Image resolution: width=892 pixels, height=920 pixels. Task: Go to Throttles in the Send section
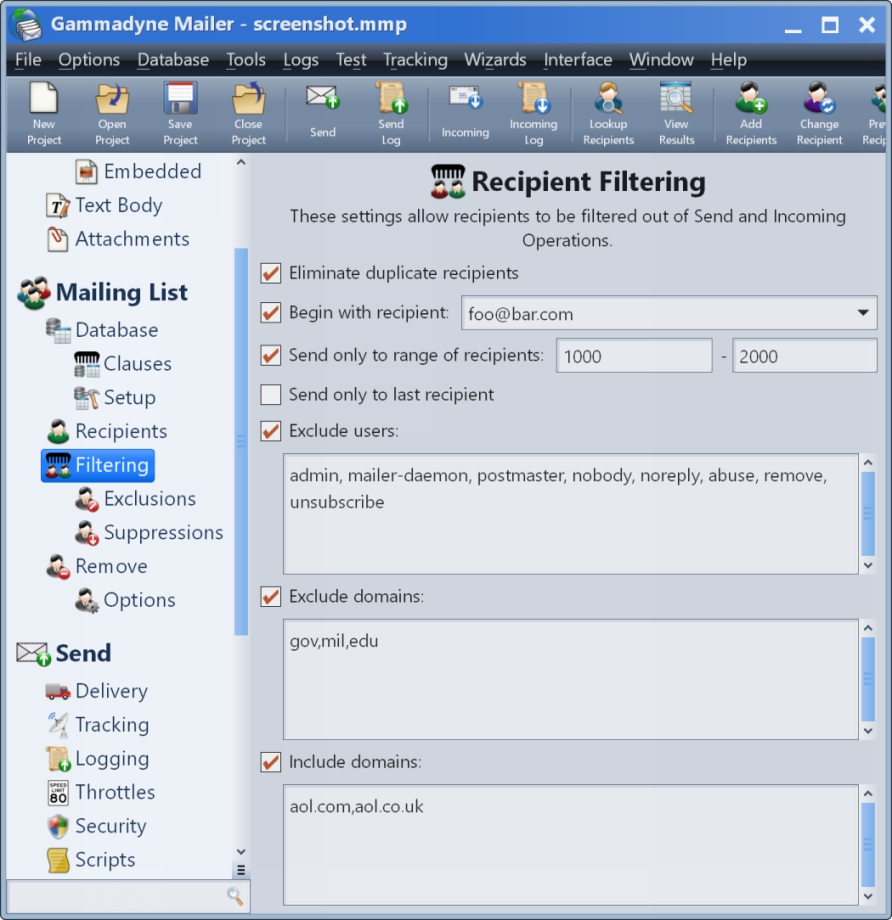(x=115, y=793)
